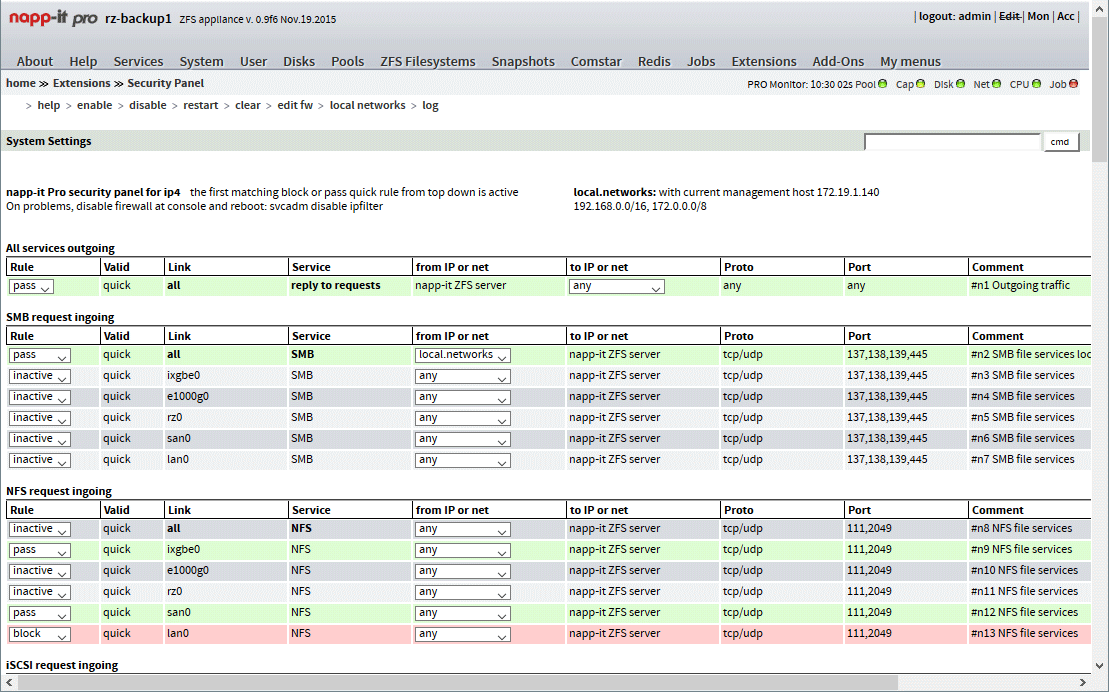The height and width of the screenshot is (692, 1109).
Task: Open My menus
Action: (x=910, y=62)
